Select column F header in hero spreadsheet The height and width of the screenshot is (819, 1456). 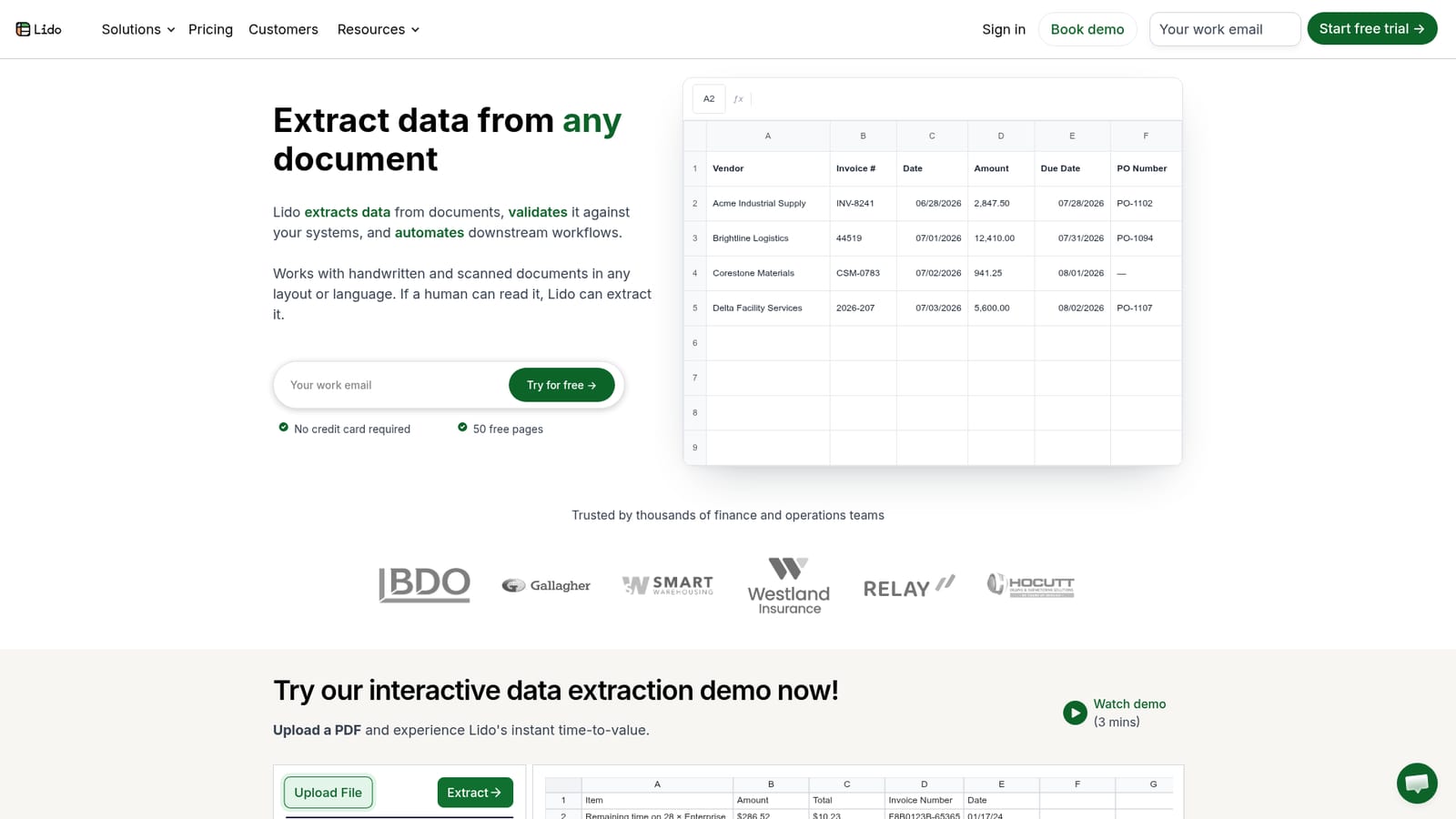[1146, 136]
